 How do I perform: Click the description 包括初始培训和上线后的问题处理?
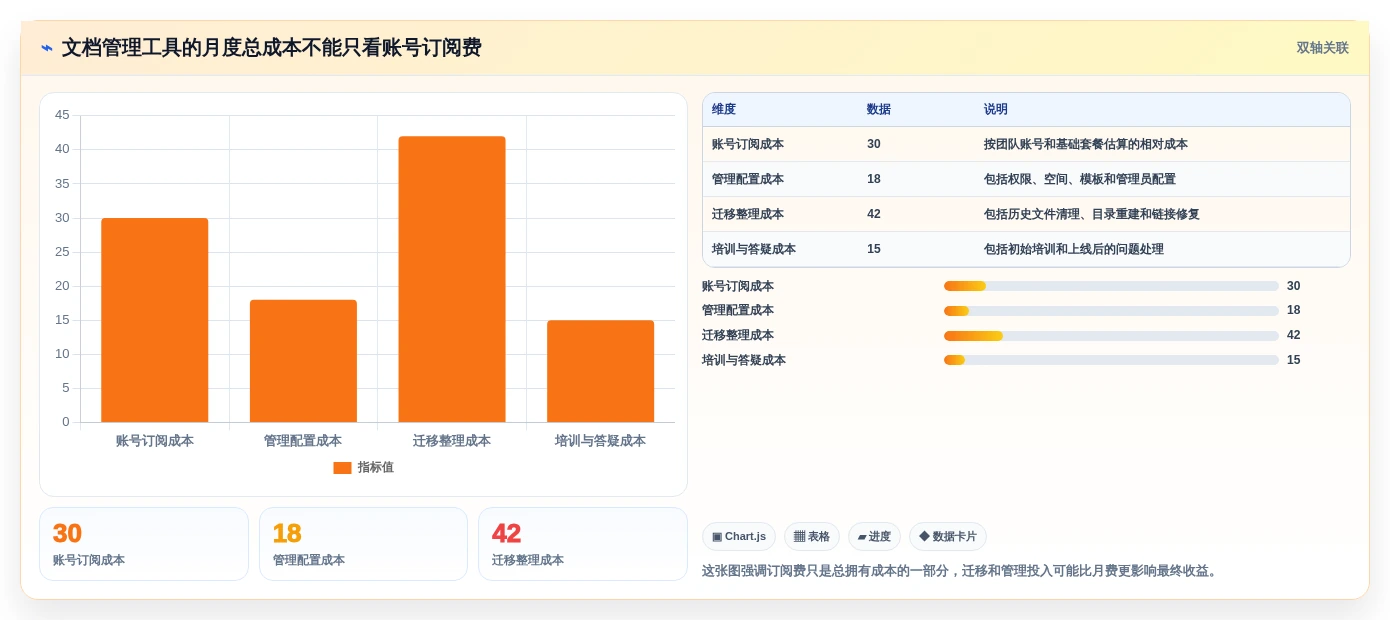pos(1074,250)
